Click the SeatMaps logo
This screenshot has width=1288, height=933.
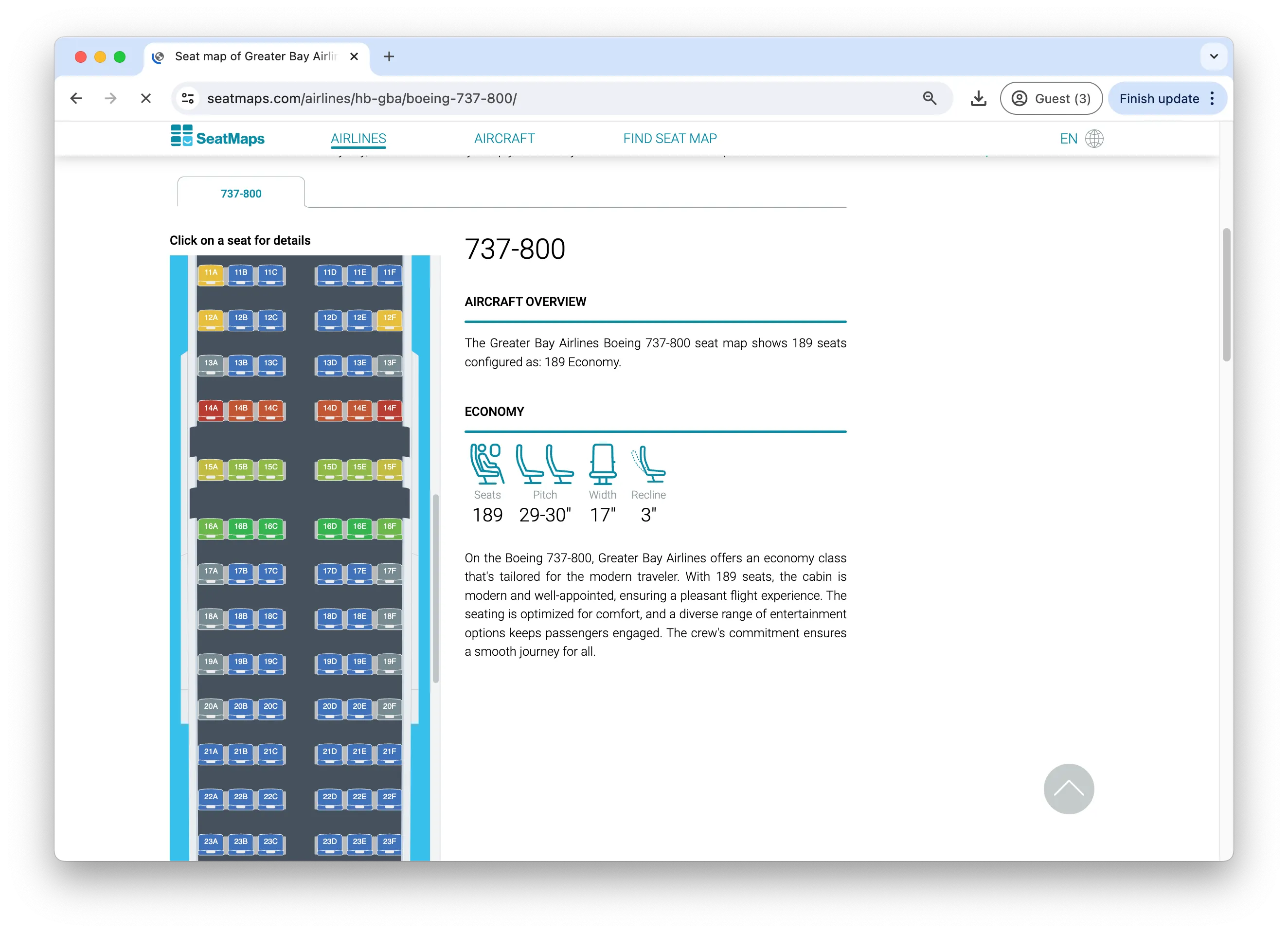click(x=217, y=136)
